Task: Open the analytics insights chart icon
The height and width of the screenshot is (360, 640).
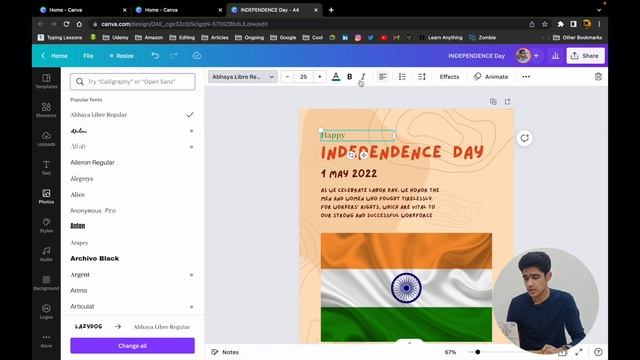Action: click(x=556, y=56)
